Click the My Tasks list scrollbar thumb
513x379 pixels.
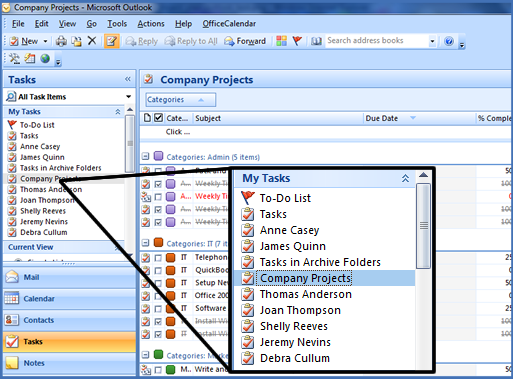pos(130,143)
